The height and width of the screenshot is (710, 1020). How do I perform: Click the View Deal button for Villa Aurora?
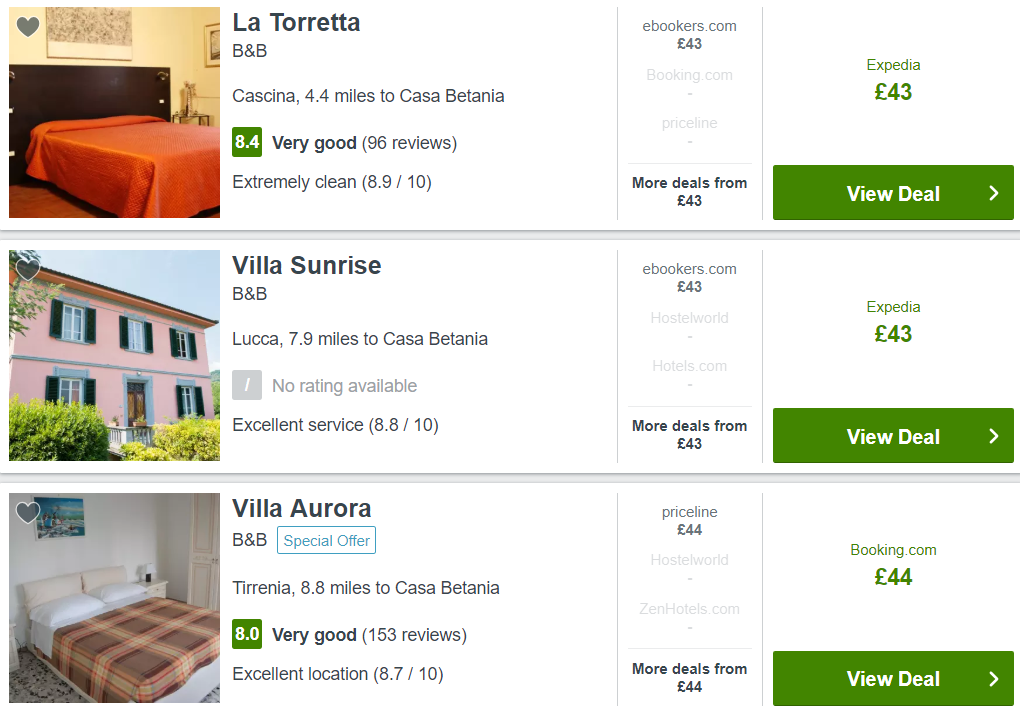[x=893, y=679]
